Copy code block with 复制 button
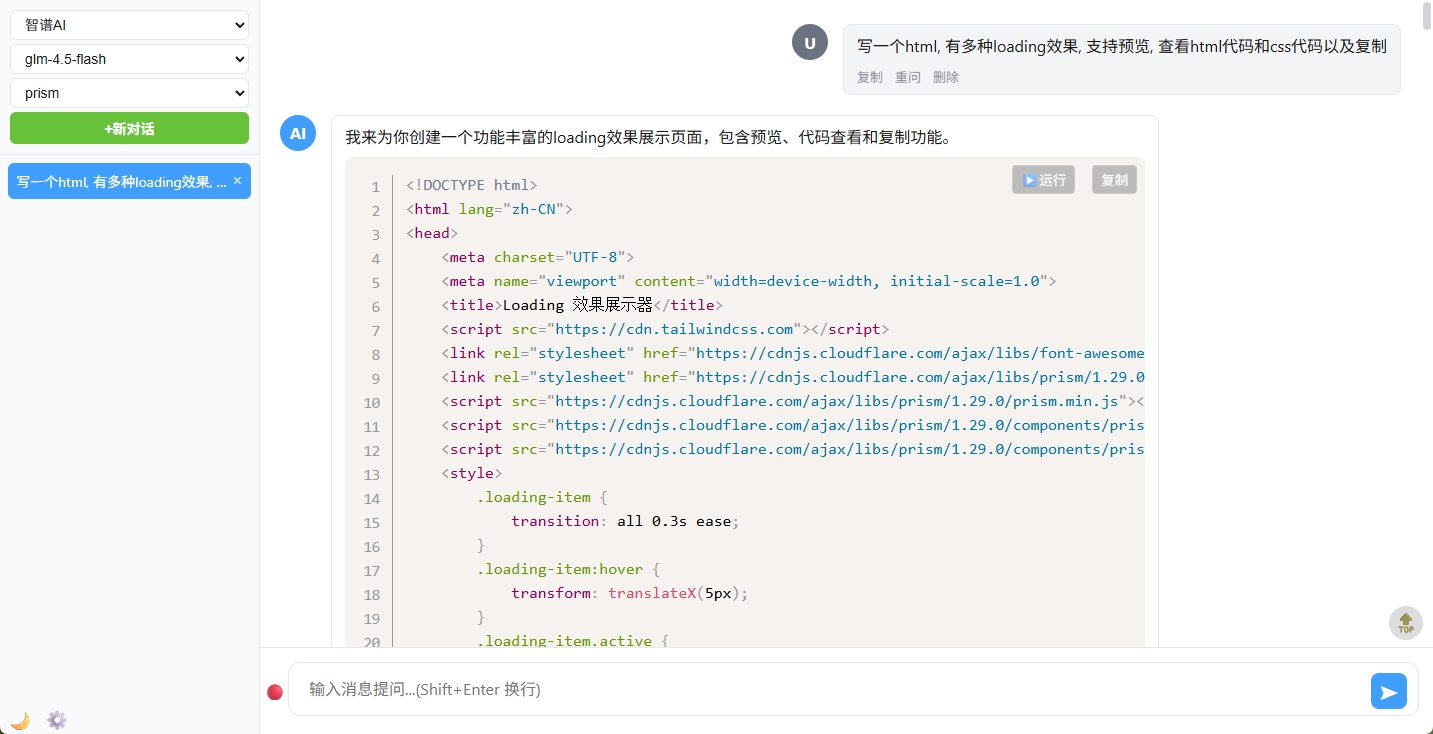Viewport: 1433px width, 734px height. point(1114,180)
